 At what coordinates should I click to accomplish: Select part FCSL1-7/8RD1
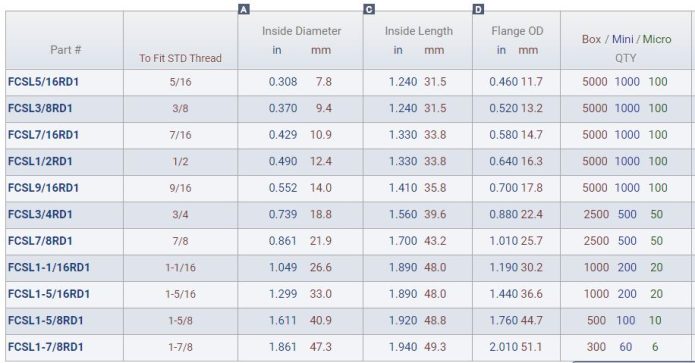tap(46, 347)
